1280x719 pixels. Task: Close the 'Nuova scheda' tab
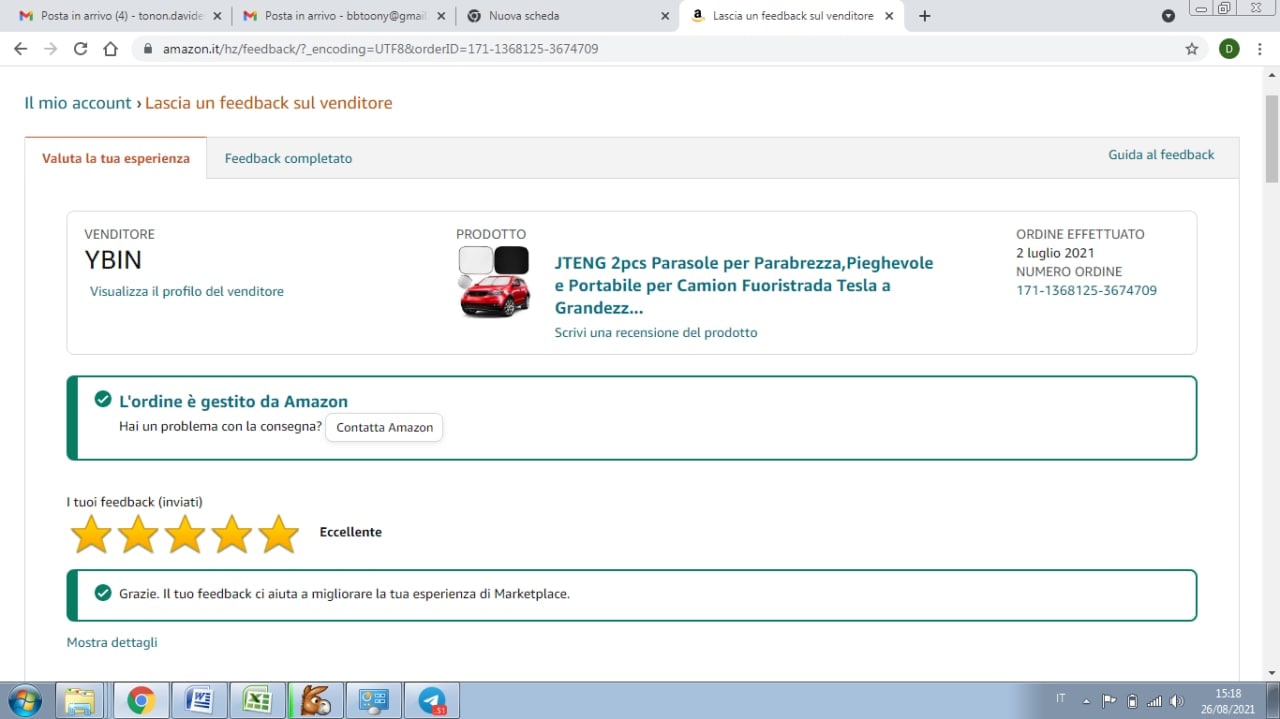(665, 16)
